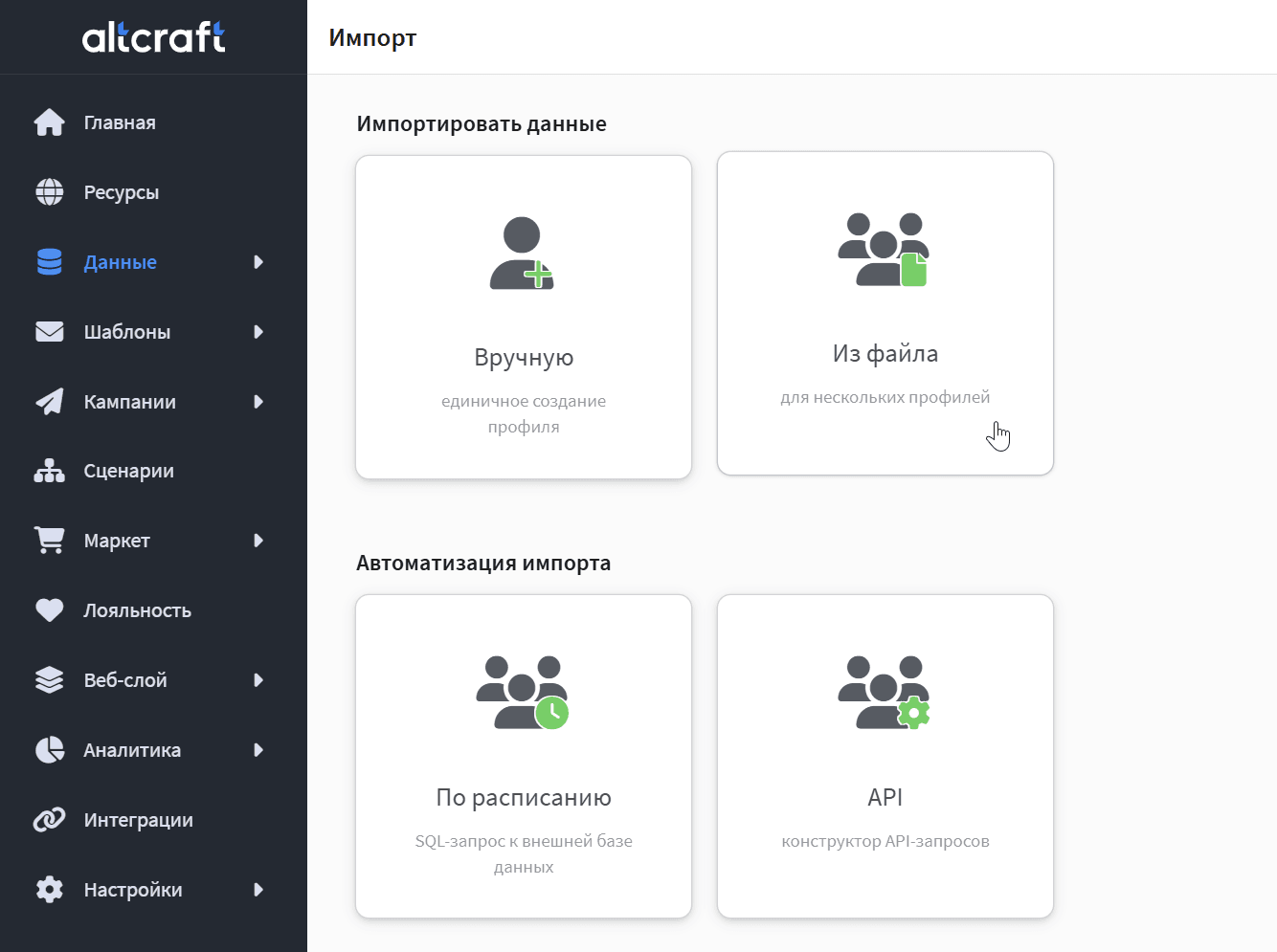
Task: Expand the Аналитика submenu arrow
Action: click(x=258, y=750)
